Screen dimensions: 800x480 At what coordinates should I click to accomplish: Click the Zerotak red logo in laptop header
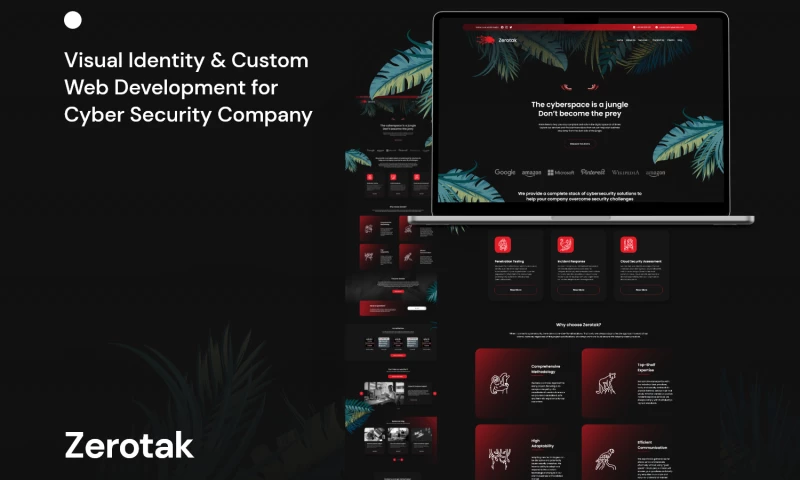485,40
